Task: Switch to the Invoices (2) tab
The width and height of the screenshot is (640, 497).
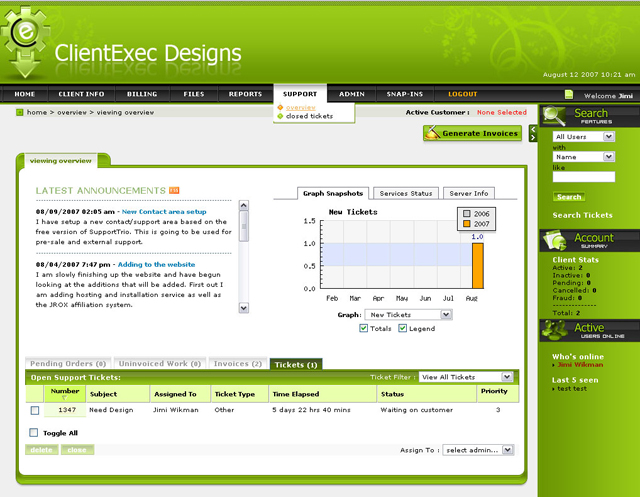Action: pos(238,364)
